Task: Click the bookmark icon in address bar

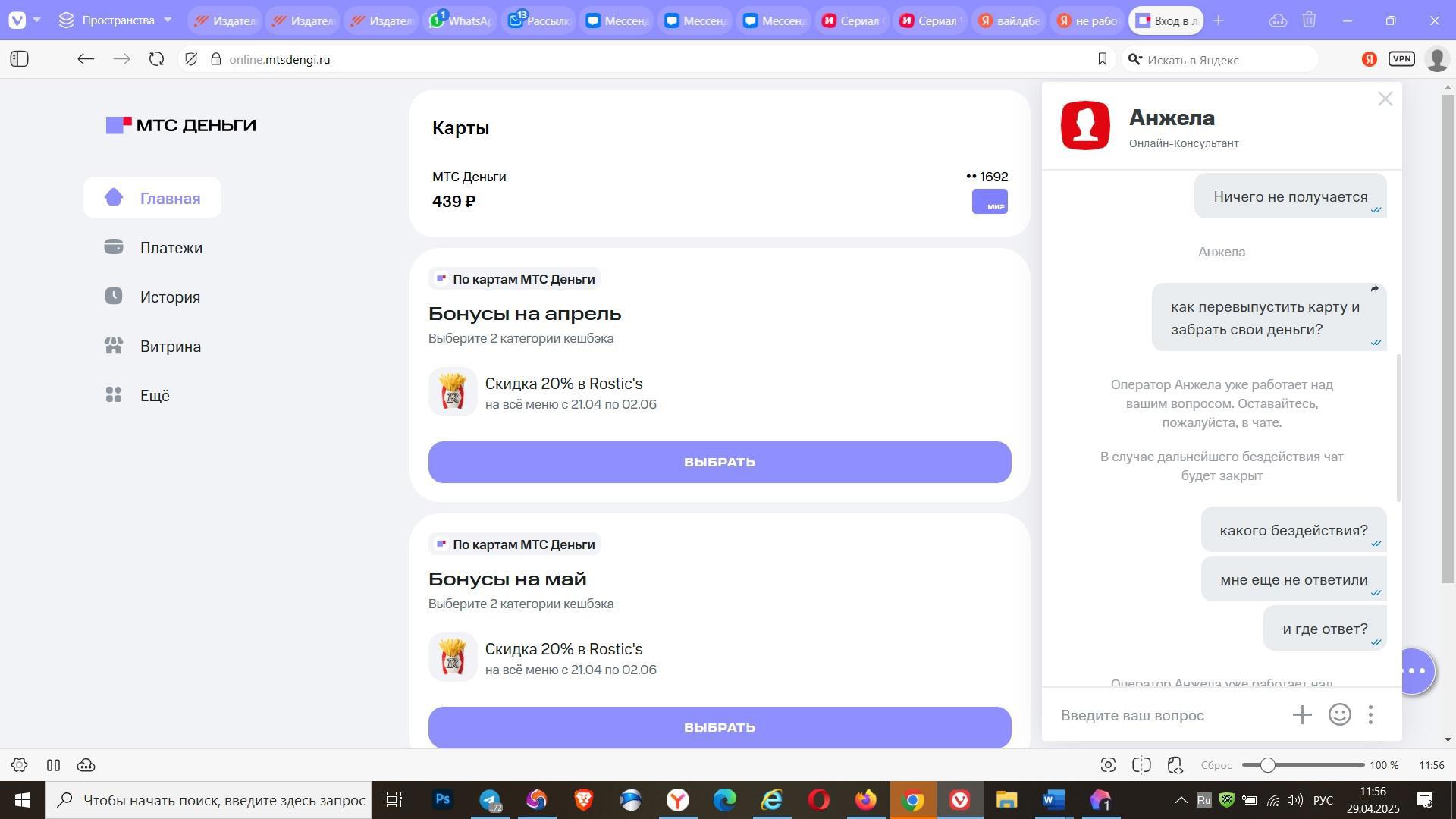Action: click(1102, 59)
